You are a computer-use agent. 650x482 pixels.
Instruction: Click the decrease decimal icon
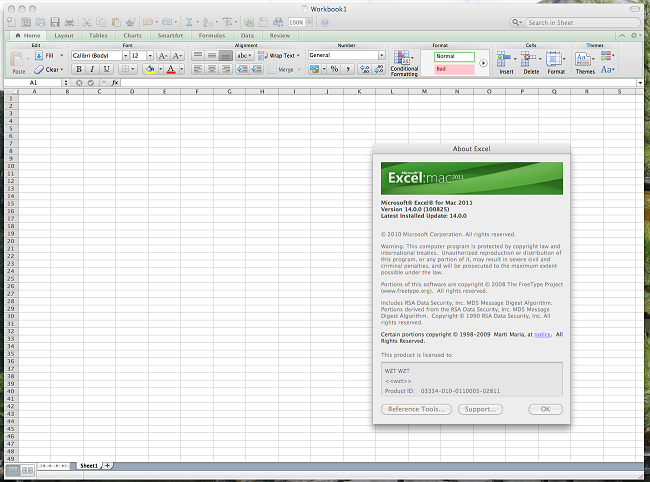point(379,69)
